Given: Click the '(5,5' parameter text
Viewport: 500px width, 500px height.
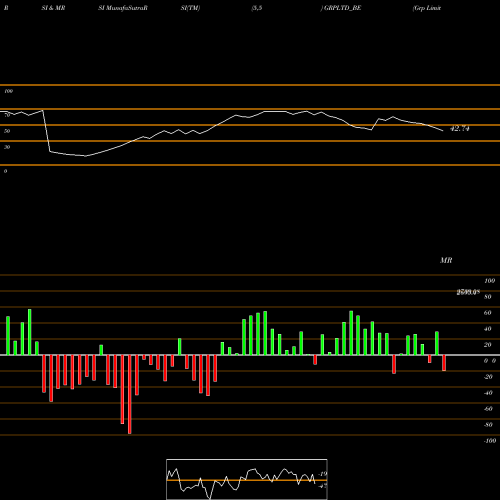Looking at the screenshot, I should 257,8.
